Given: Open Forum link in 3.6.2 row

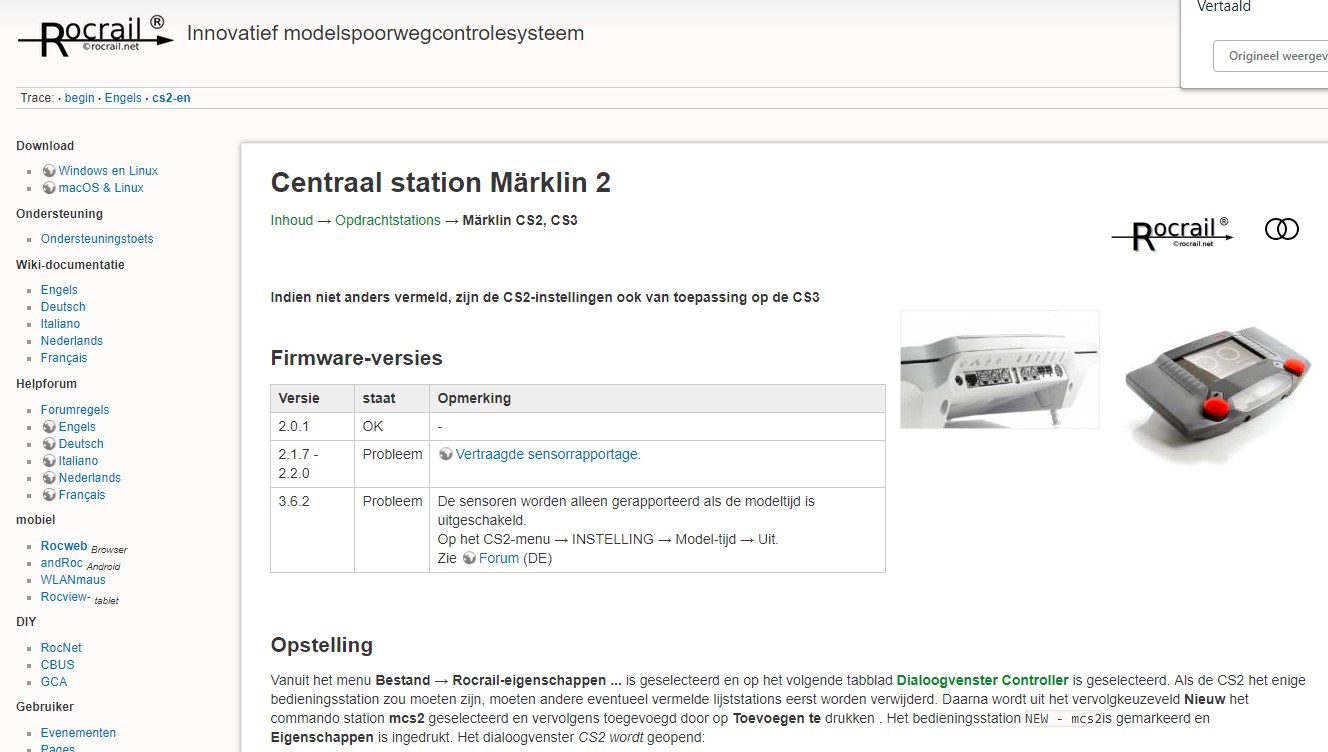Looking at the screenshot, I should pyautogui.click(x=499, y=558).
